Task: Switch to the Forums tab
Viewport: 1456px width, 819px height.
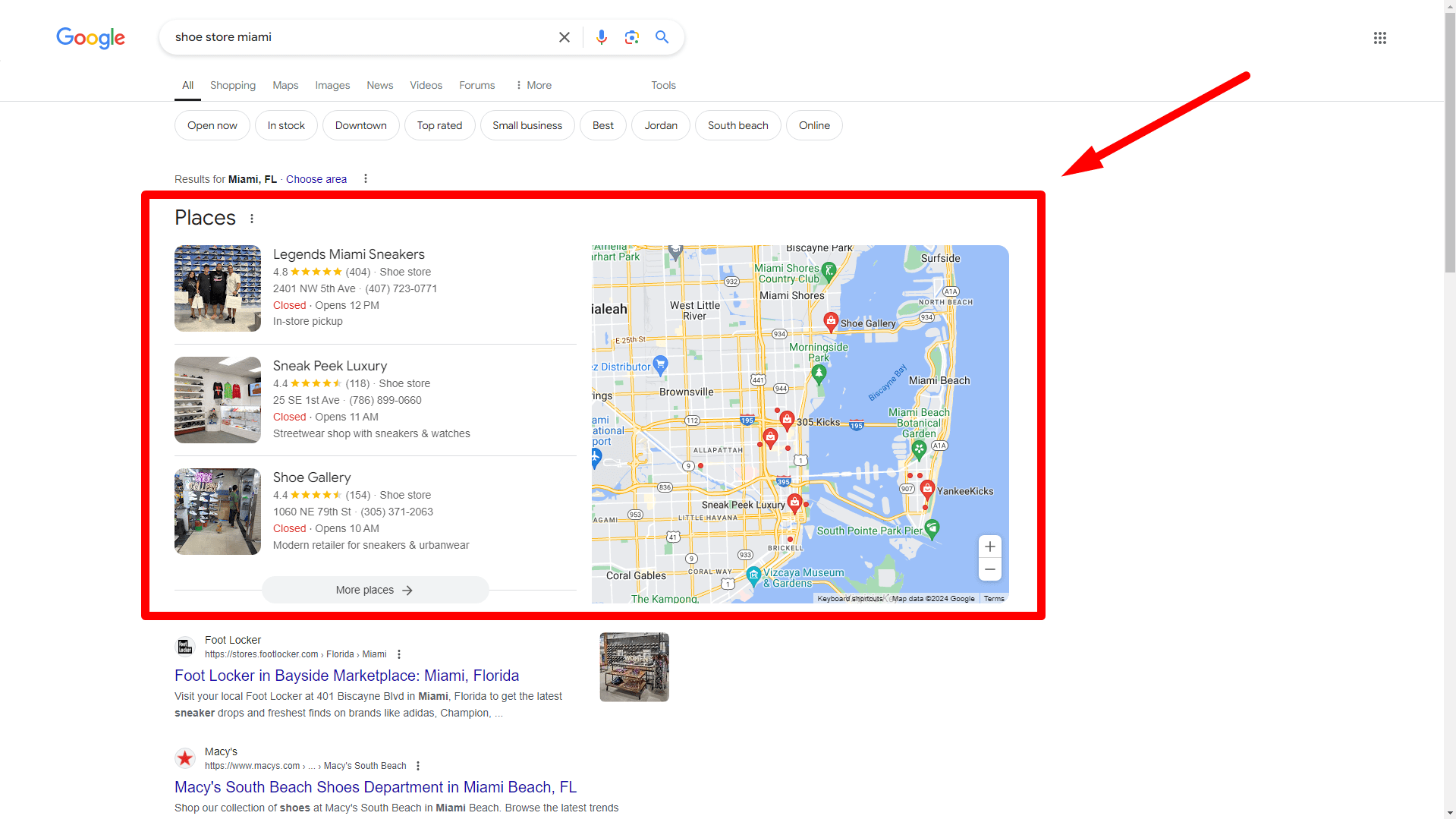Action: [476, 85]
